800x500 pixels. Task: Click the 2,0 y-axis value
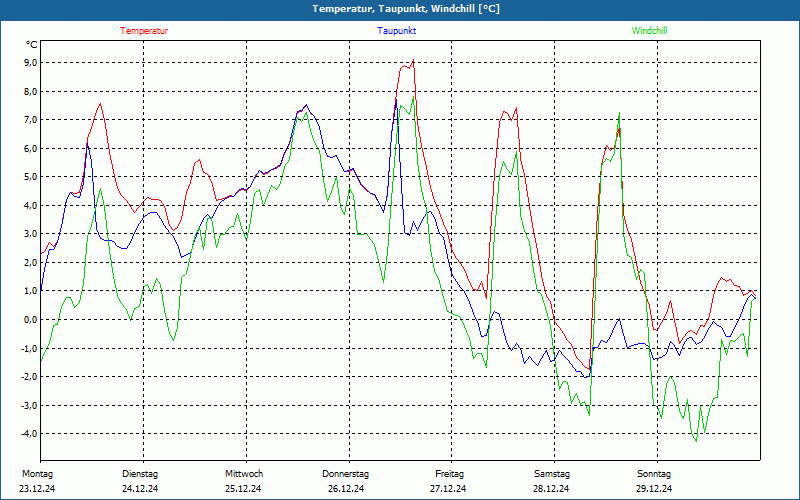30,262
